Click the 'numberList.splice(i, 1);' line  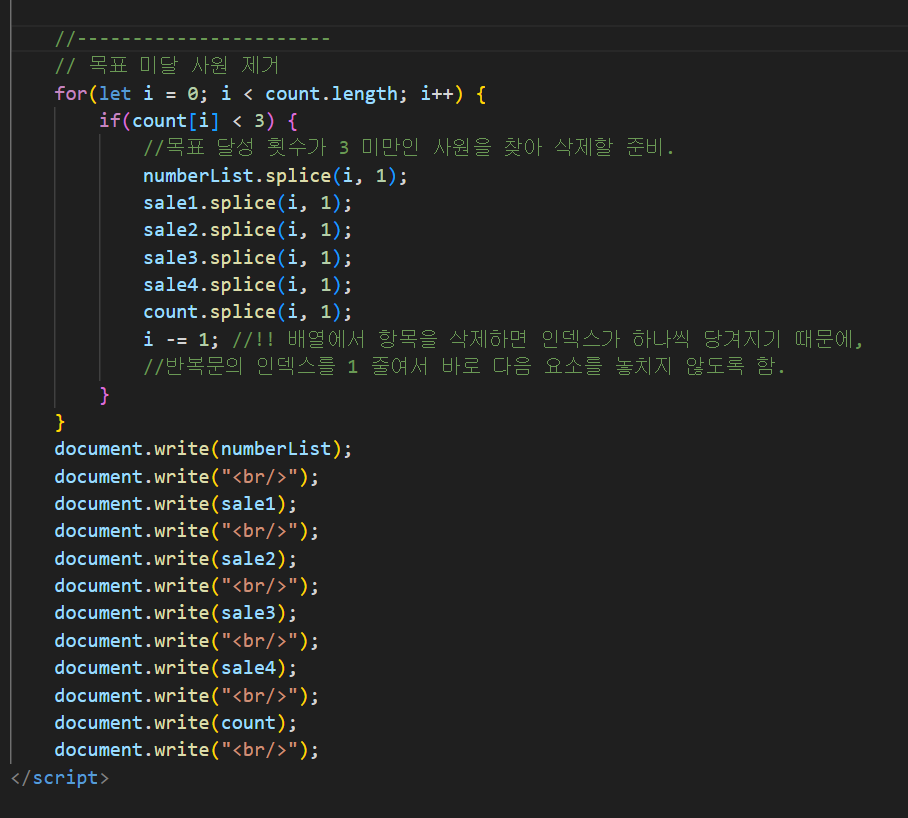point(275,176)
